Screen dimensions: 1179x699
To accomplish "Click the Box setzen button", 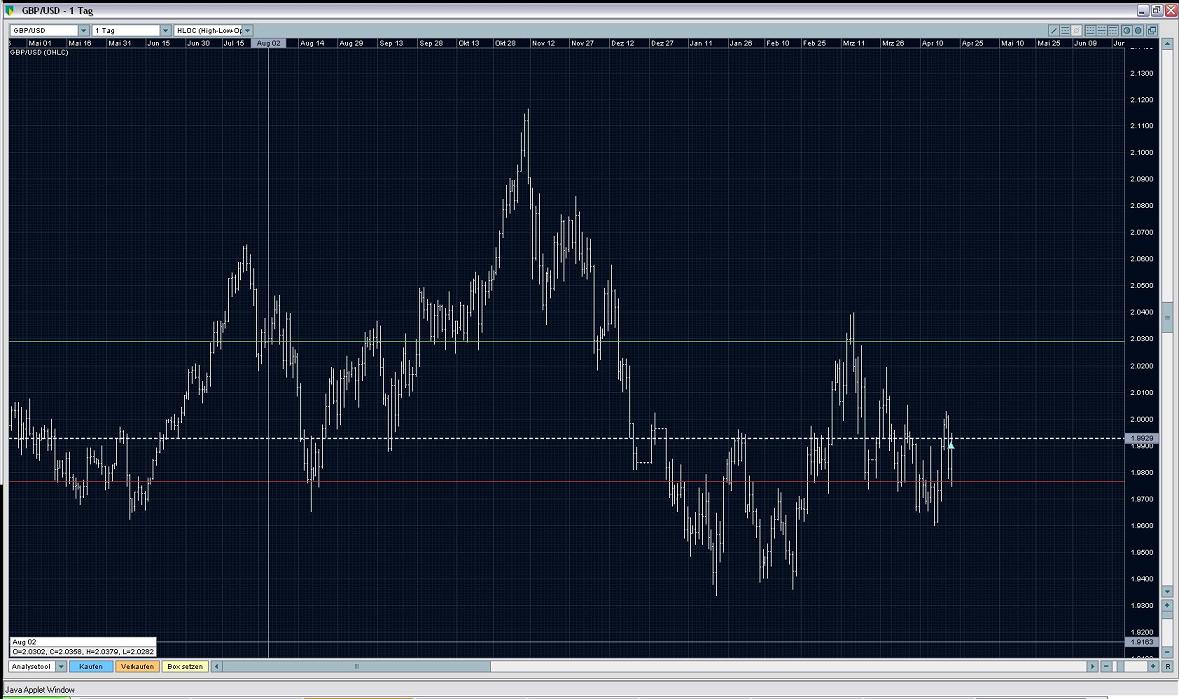I will [x=185, y=666].
